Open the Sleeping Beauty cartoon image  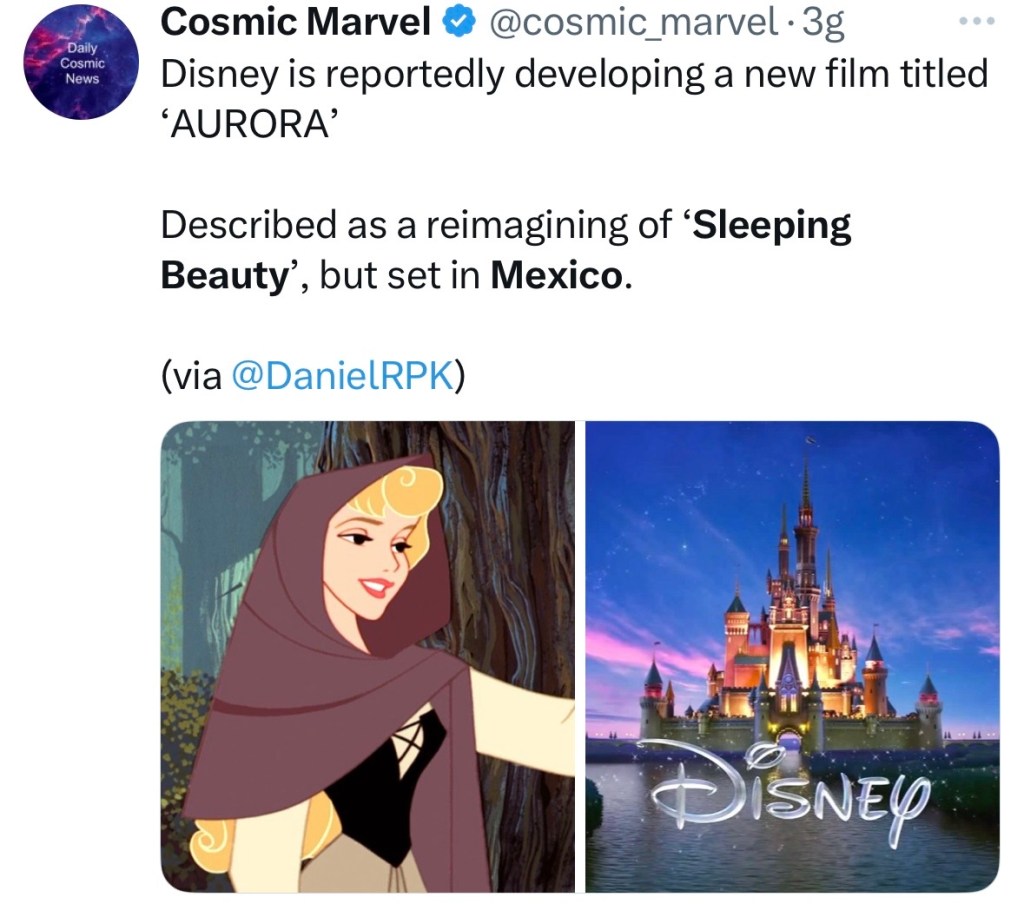point(367,656)
